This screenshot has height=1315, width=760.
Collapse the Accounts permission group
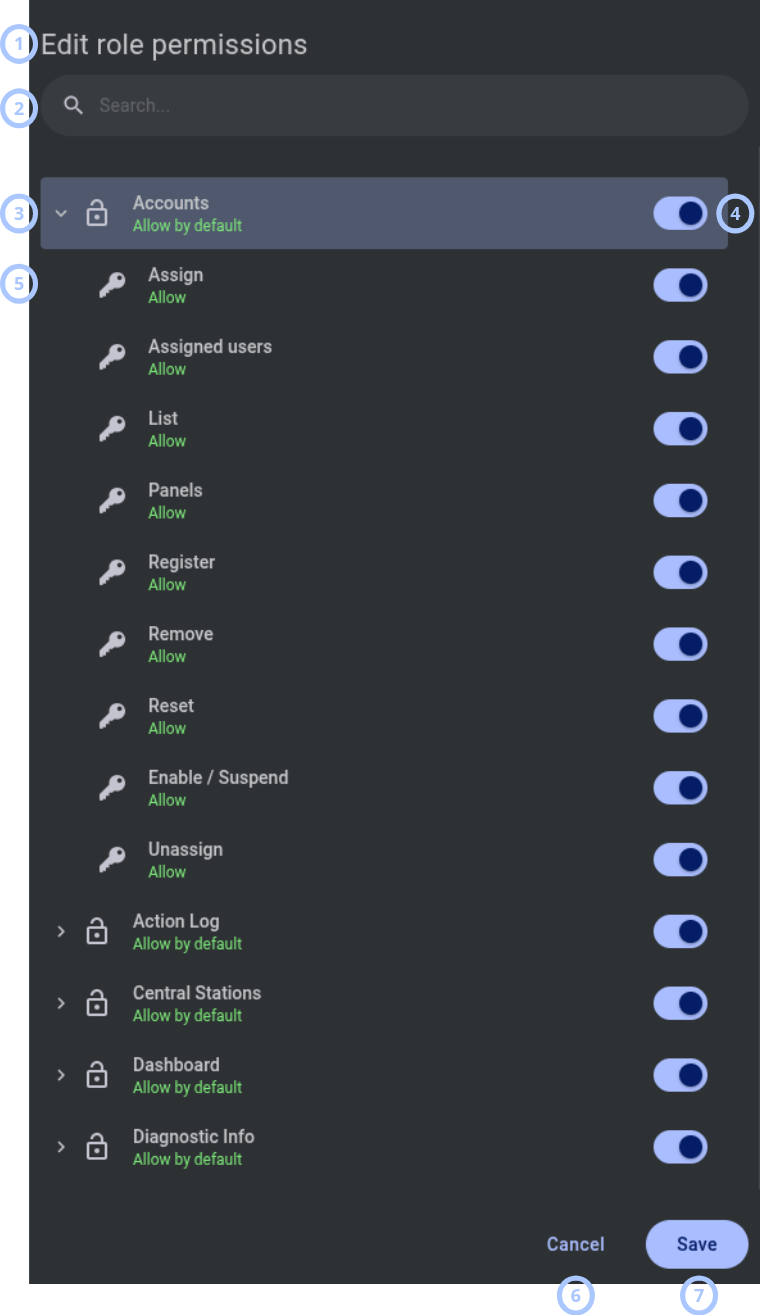pos(61,213)
